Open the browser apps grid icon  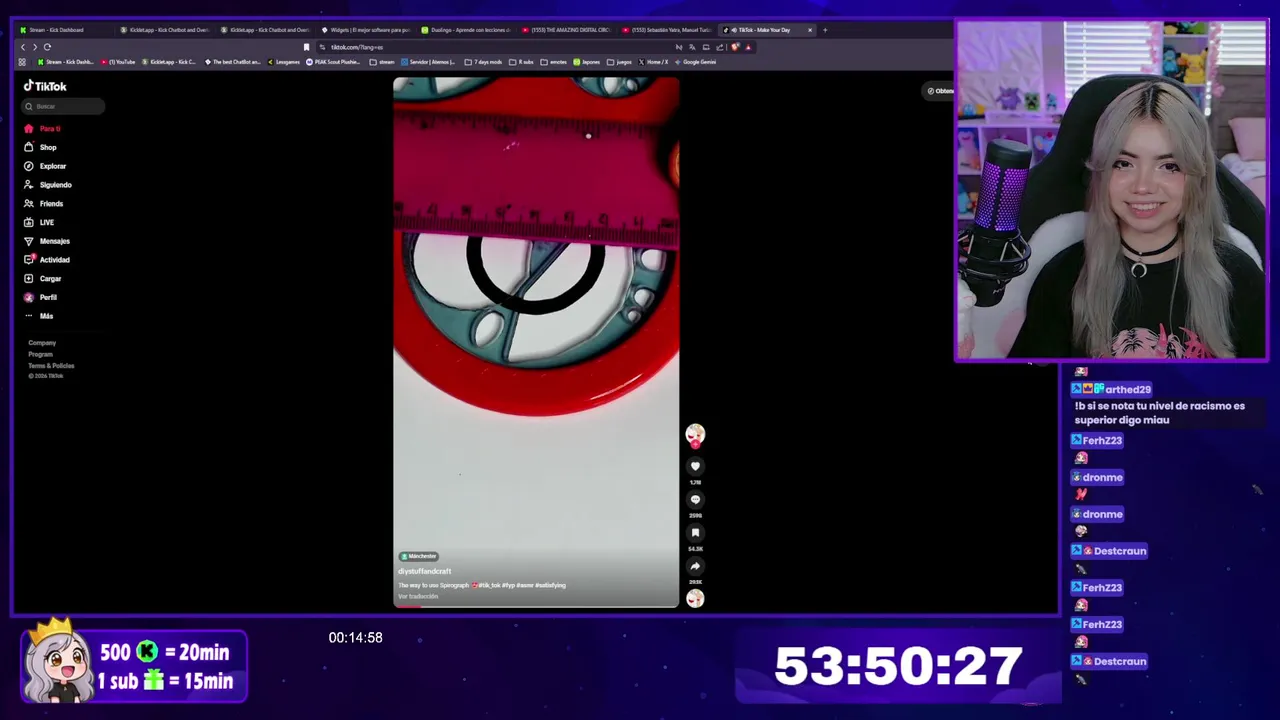click(22, 62)
